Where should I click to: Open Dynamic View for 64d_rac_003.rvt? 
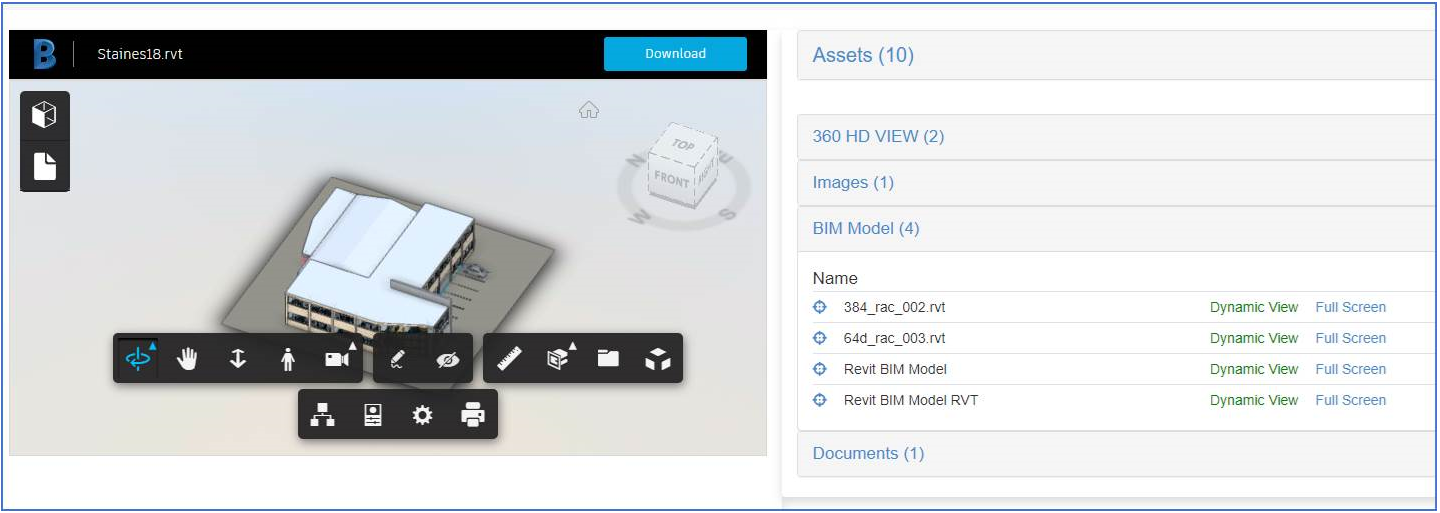pos(1254,338)
